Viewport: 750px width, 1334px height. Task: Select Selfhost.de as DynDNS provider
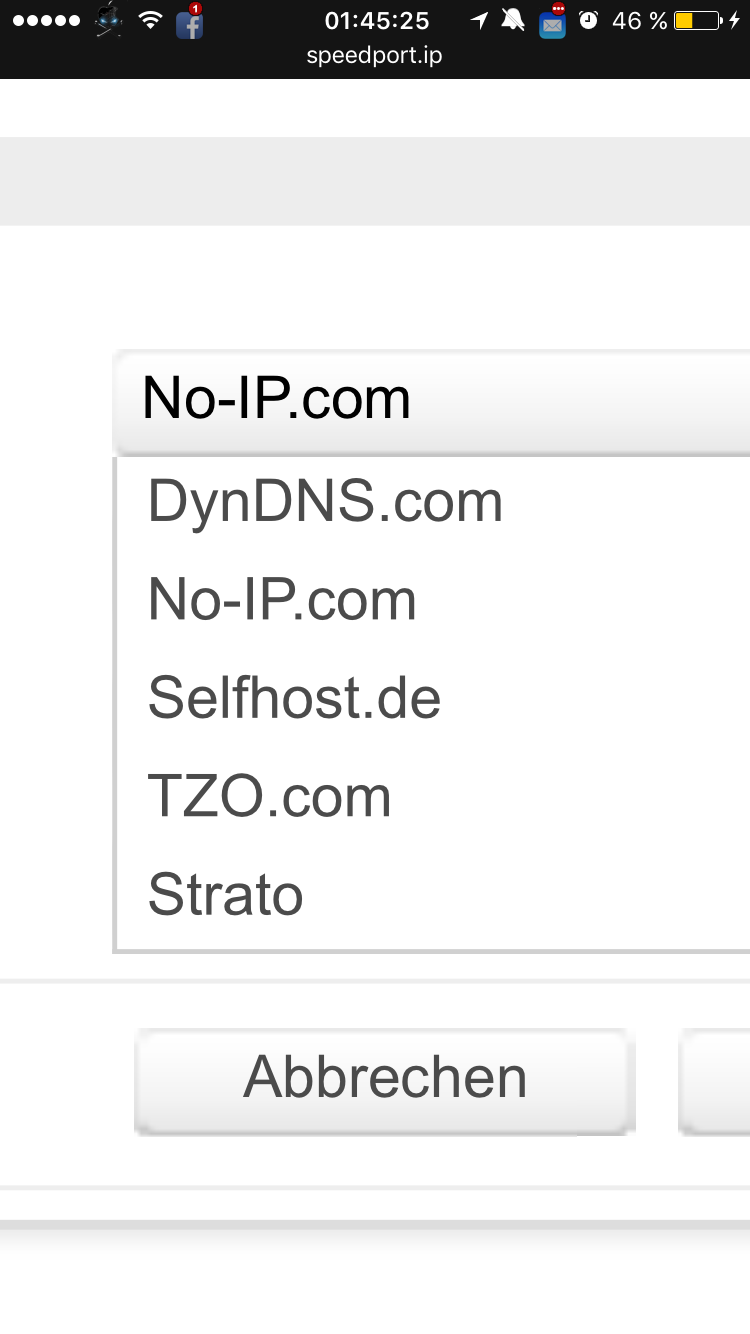point(292,697)
